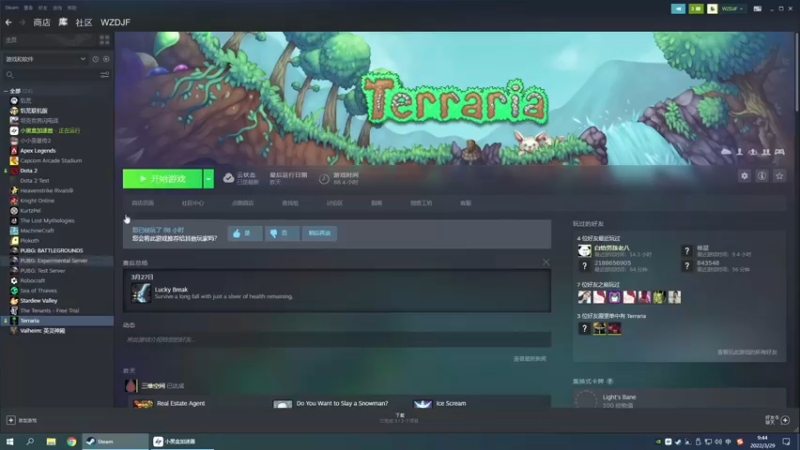The height and width of the screenshot is (450, 800).
Task: Toggle Terraria favorite star
Action: pyautogui.click(x=779, y=176)
